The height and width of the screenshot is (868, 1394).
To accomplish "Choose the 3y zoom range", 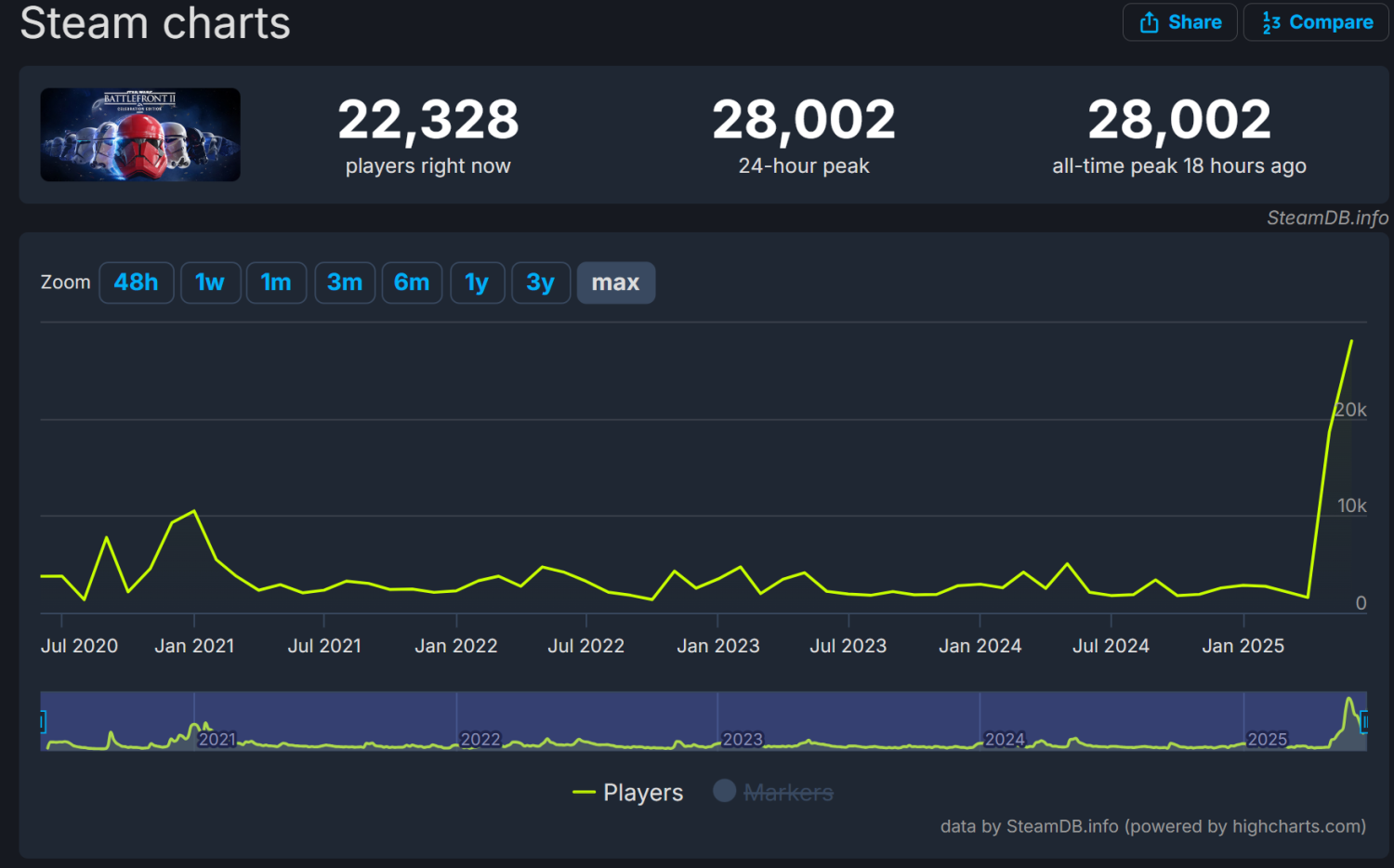I will point(540,283).
